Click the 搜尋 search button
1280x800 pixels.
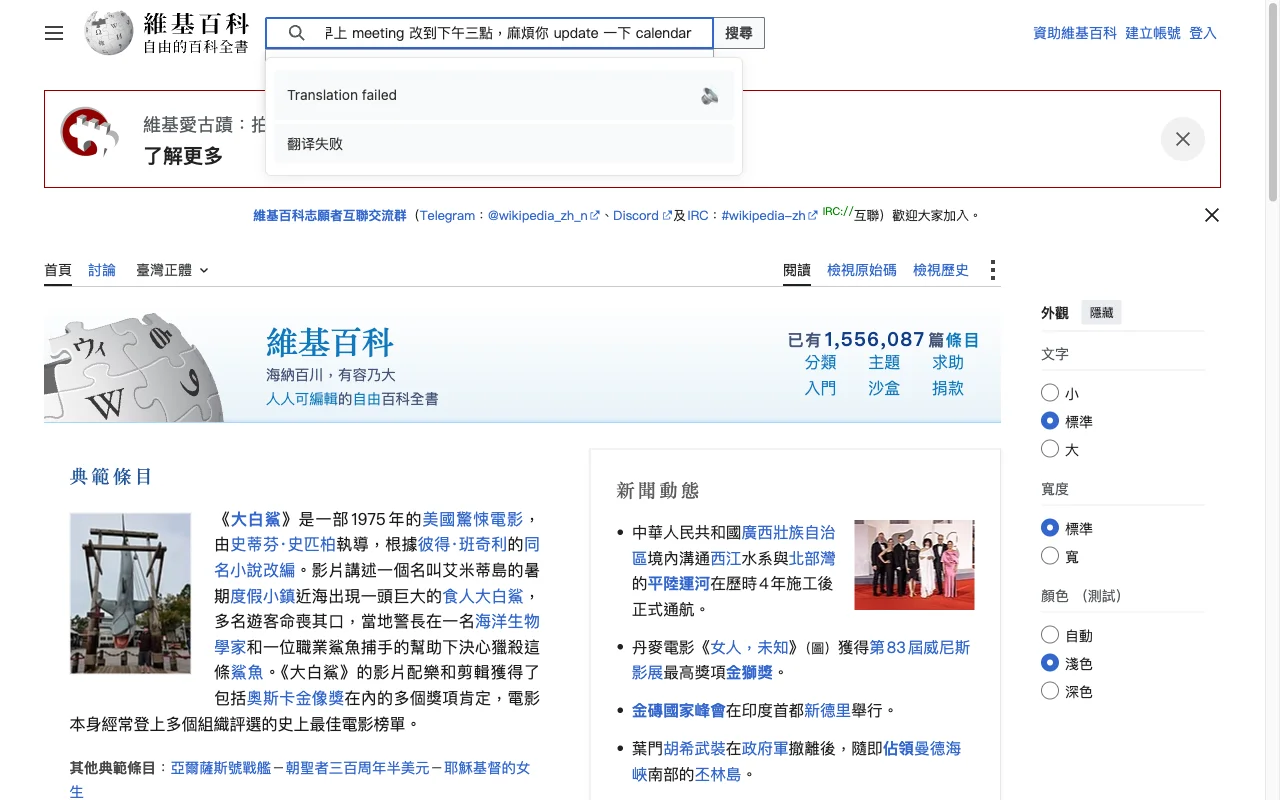[739, 33]
